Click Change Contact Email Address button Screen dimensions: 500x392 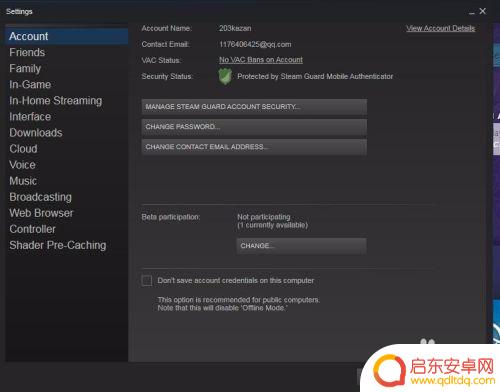254,147
